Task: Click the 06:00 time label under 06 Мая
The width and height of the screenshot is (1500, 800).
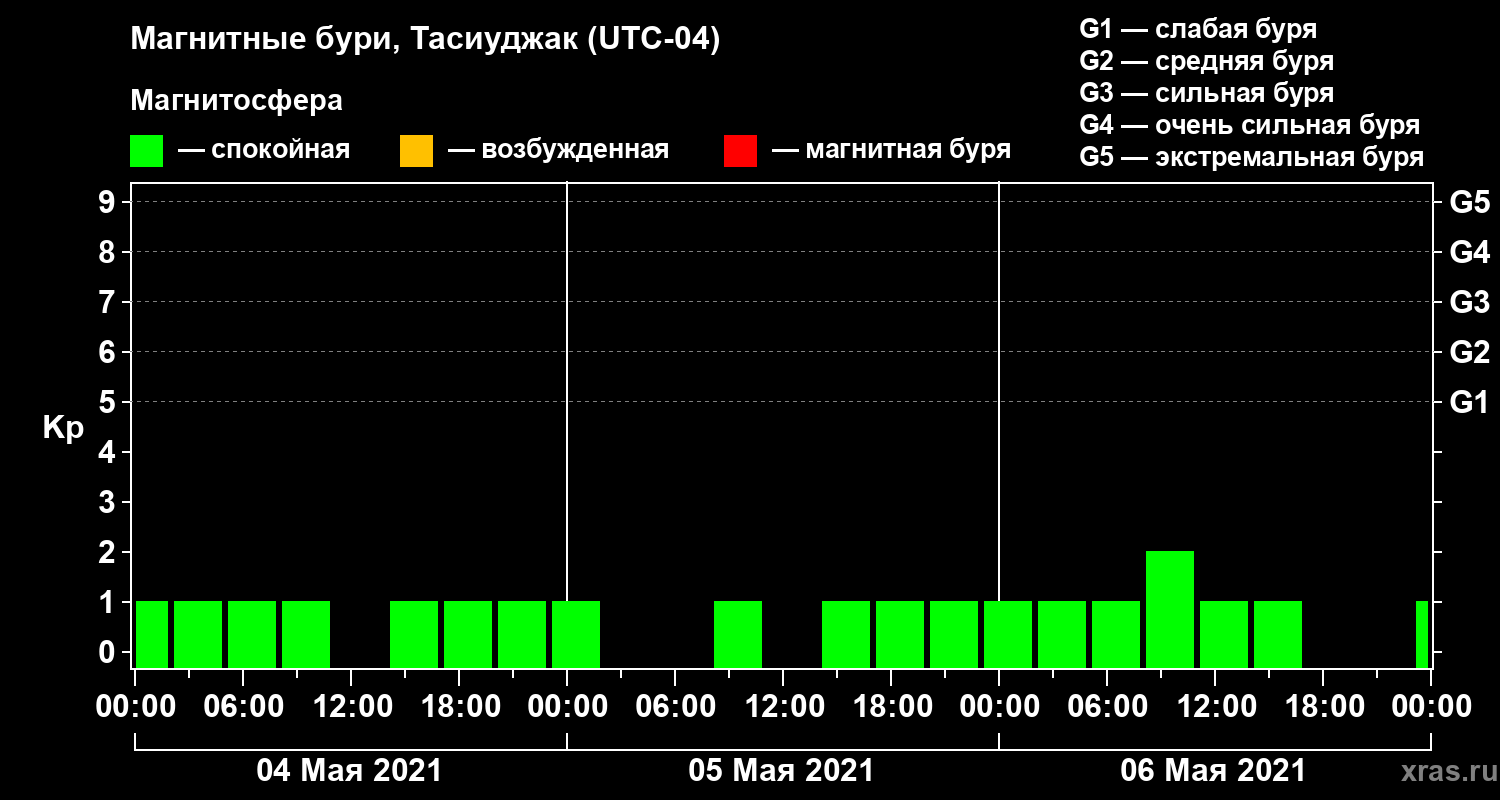Action: pos(1107,707)
